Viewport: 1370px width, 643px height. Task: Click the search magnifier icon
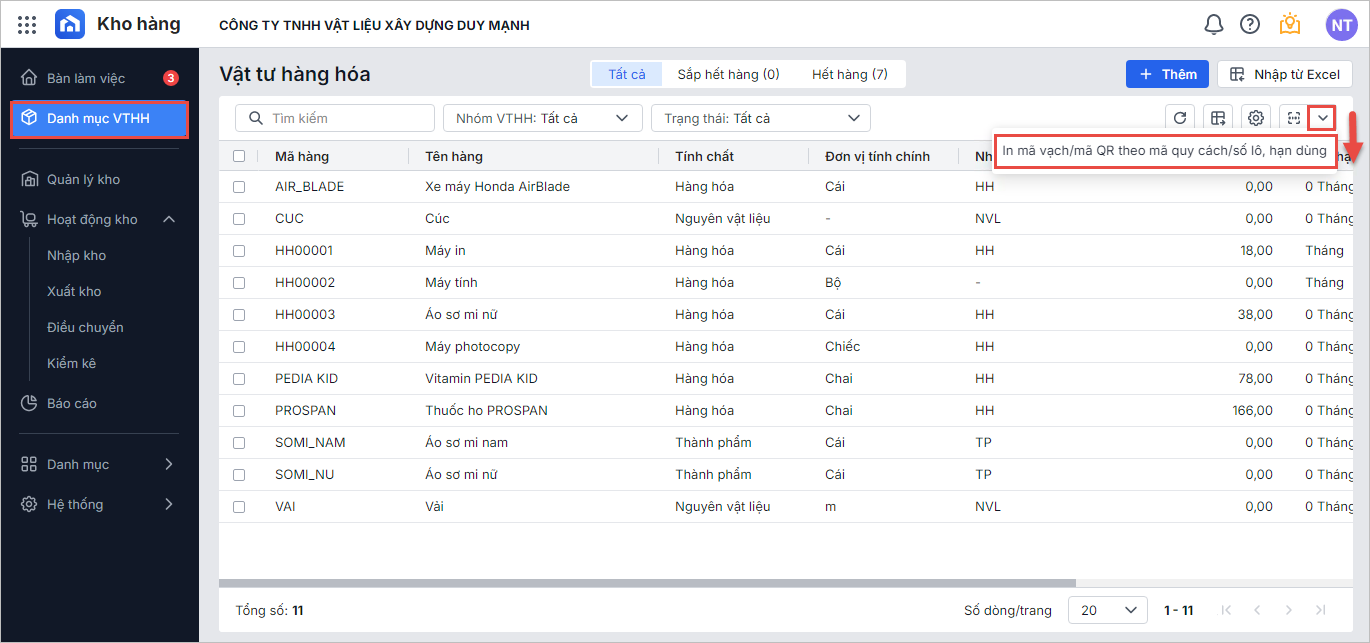255,118
